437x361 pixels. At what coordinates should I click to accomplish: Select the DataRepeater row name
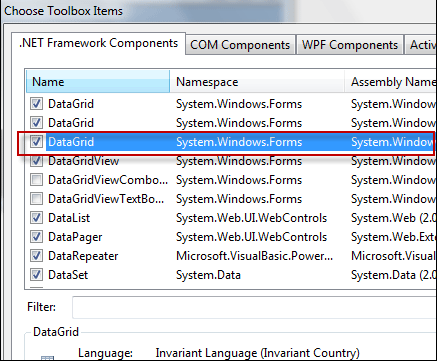point(83,256)
